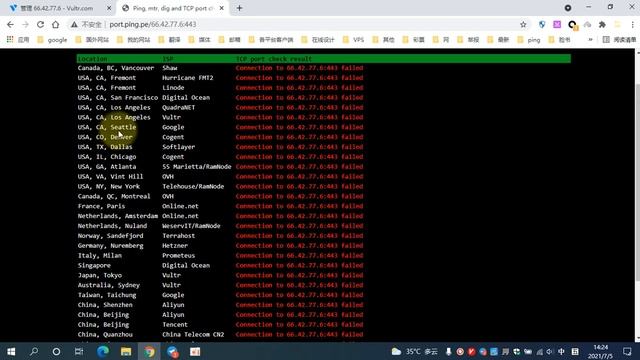The height and width of the screenshot is (360, 640).
Task: Select the Hurricane FMT2 ISP entry
Action: (187, 78)
